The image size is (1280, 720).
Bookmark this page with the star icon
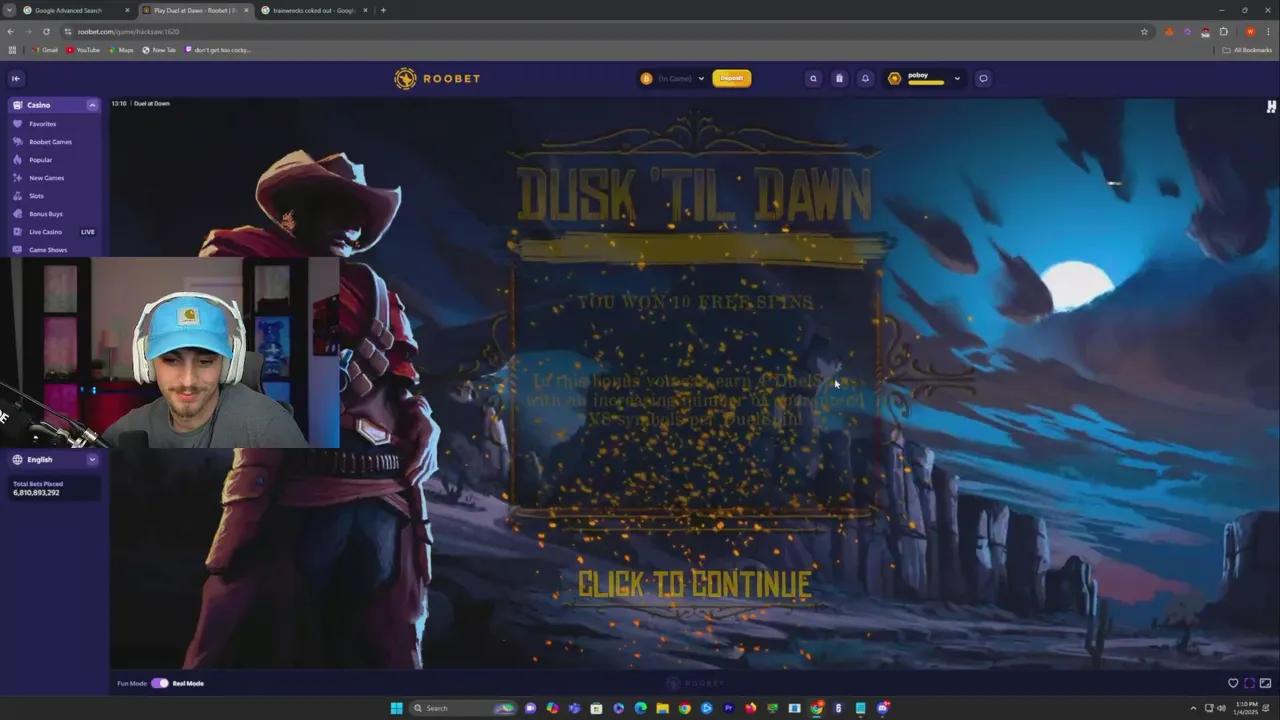1144,31
